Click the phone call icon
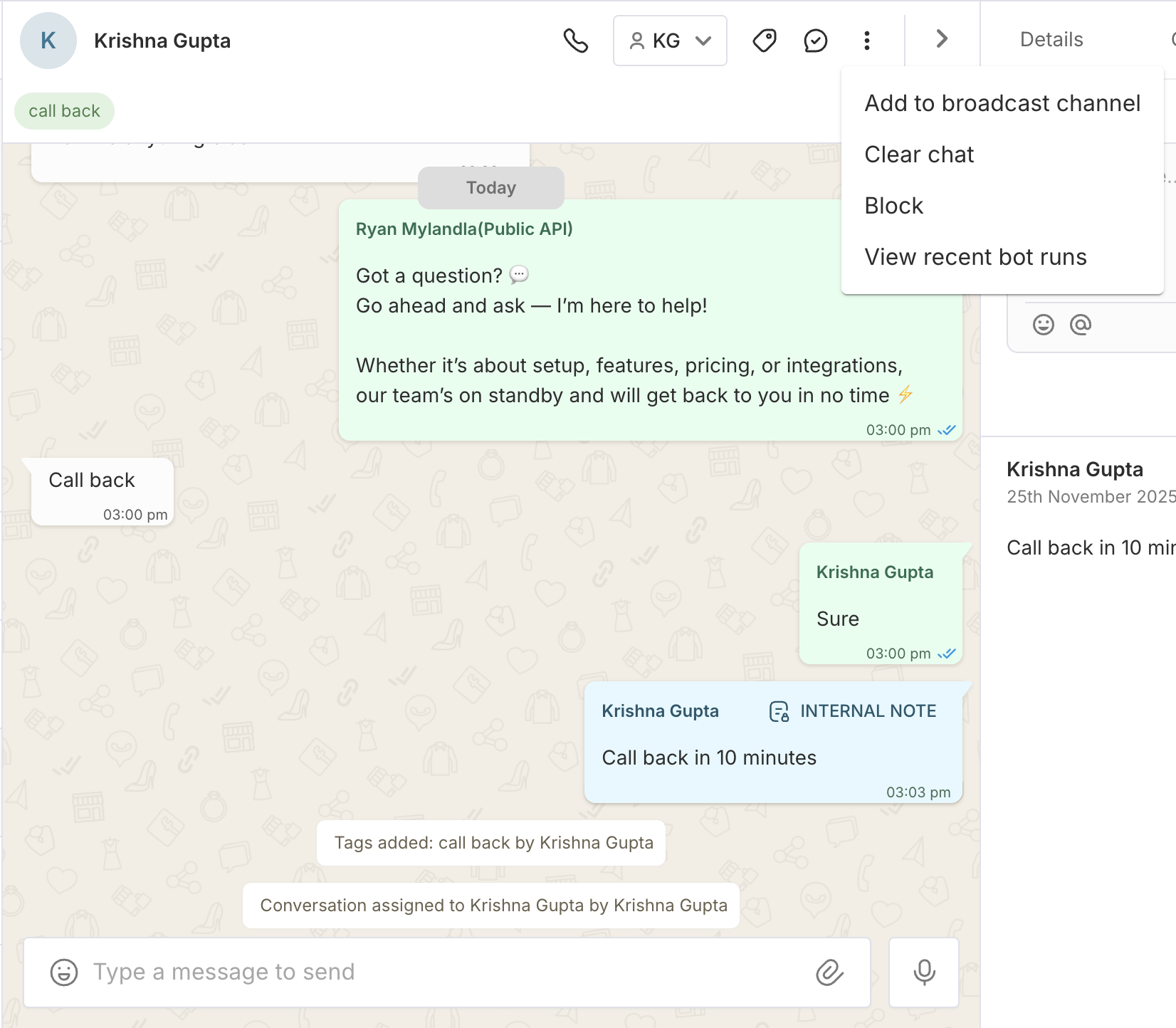The width and height of the screenshot is (1176, 1028). [575, 41]
